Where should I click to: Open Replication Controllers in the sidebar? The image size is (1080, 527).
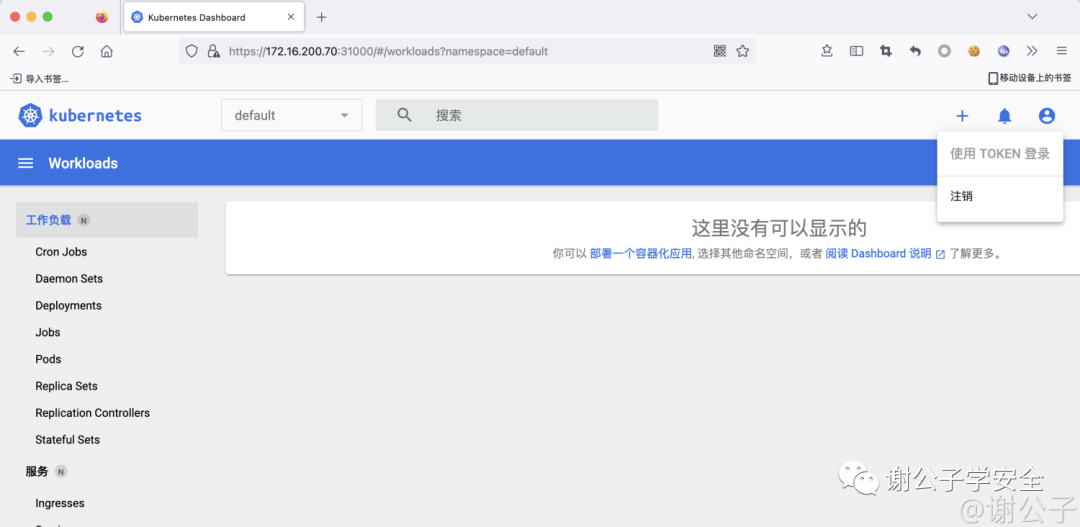[92, 413]
